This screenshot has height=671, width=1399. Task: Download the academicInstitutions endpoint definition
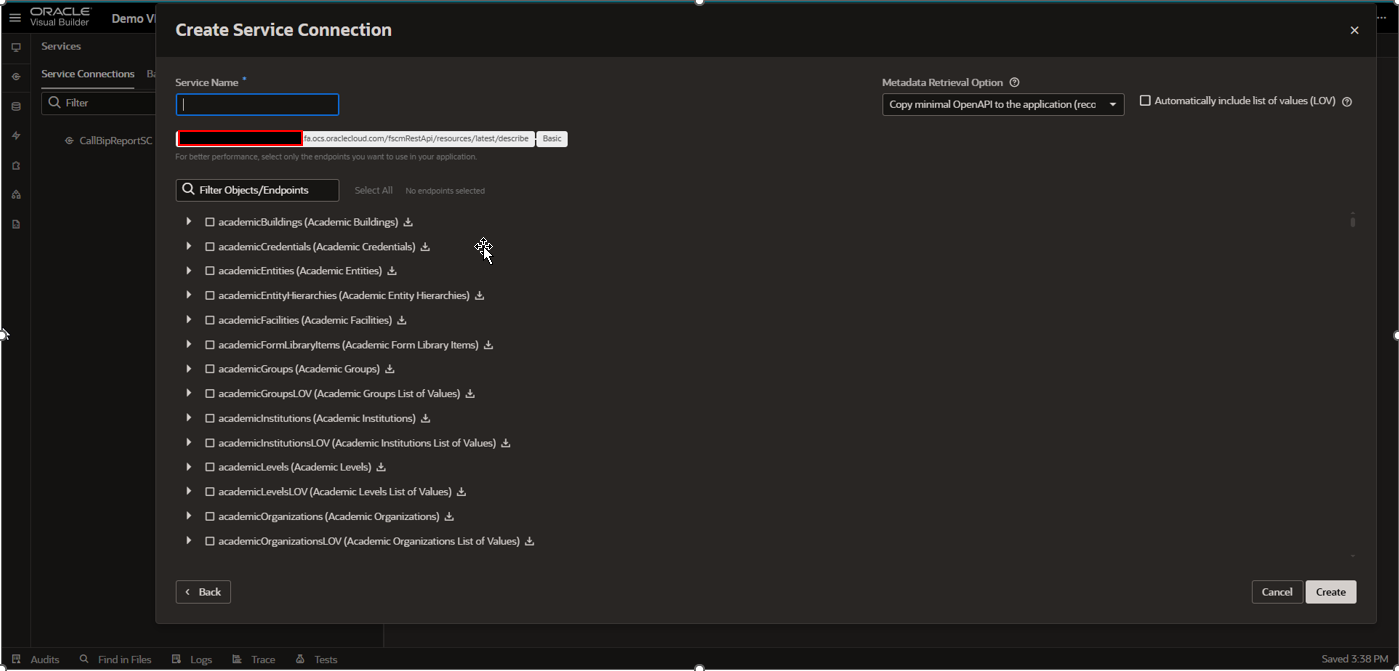pos(425,419)
